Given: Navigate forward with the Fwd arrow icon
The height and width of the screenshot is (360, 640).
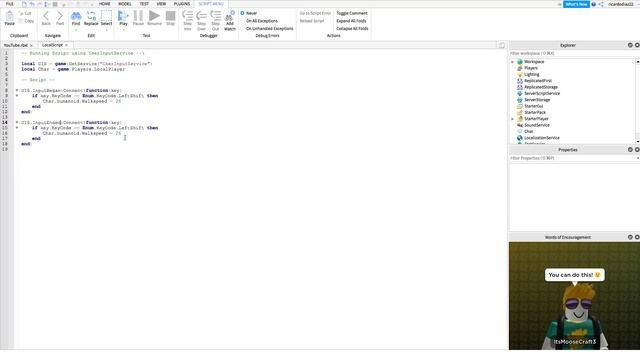Looking at the screenshot, I should (x=60, y=16).
